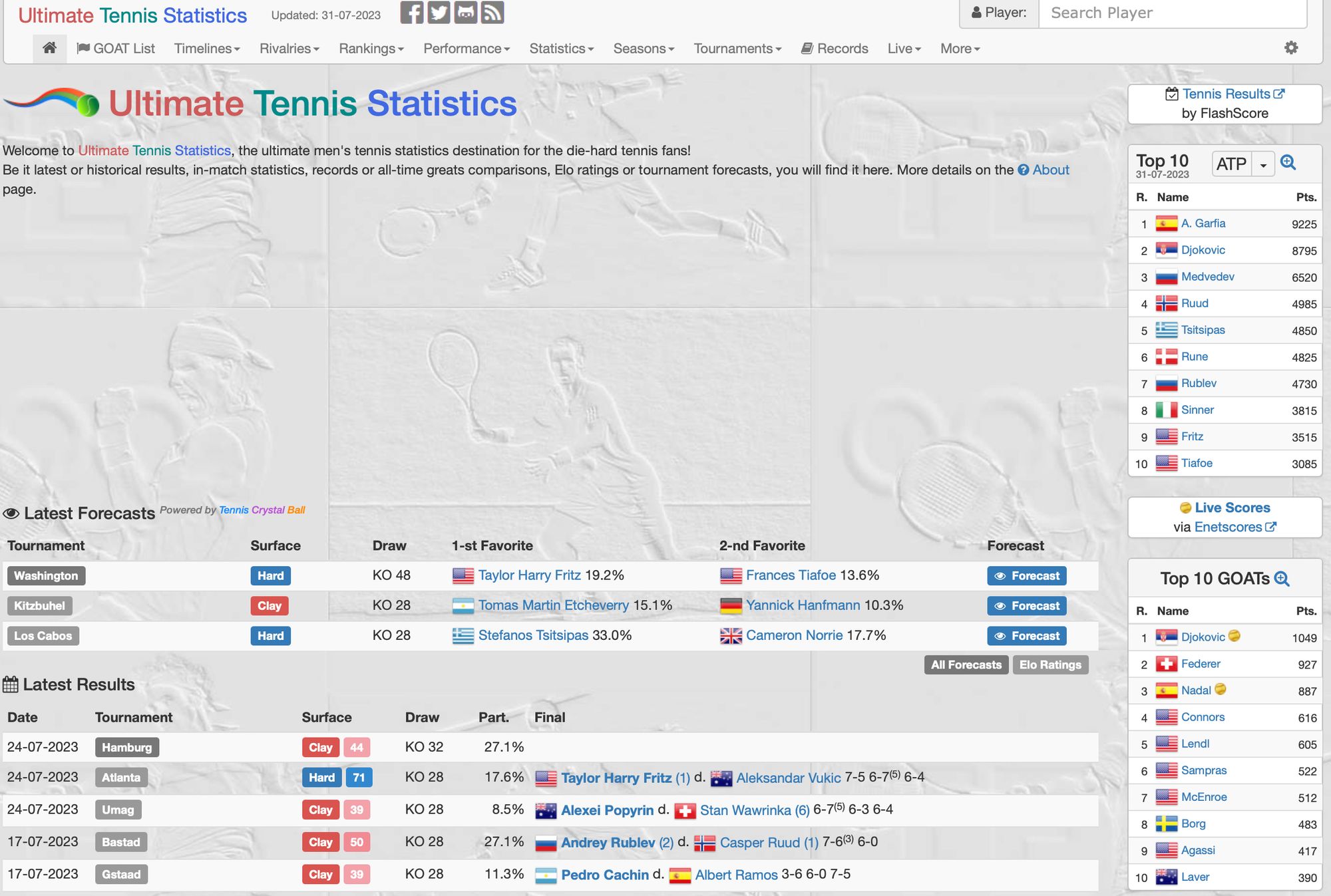Click the Search Player input field
Image resolution: width=1331 pixels, height=896 pixels.
(1172, 13)
